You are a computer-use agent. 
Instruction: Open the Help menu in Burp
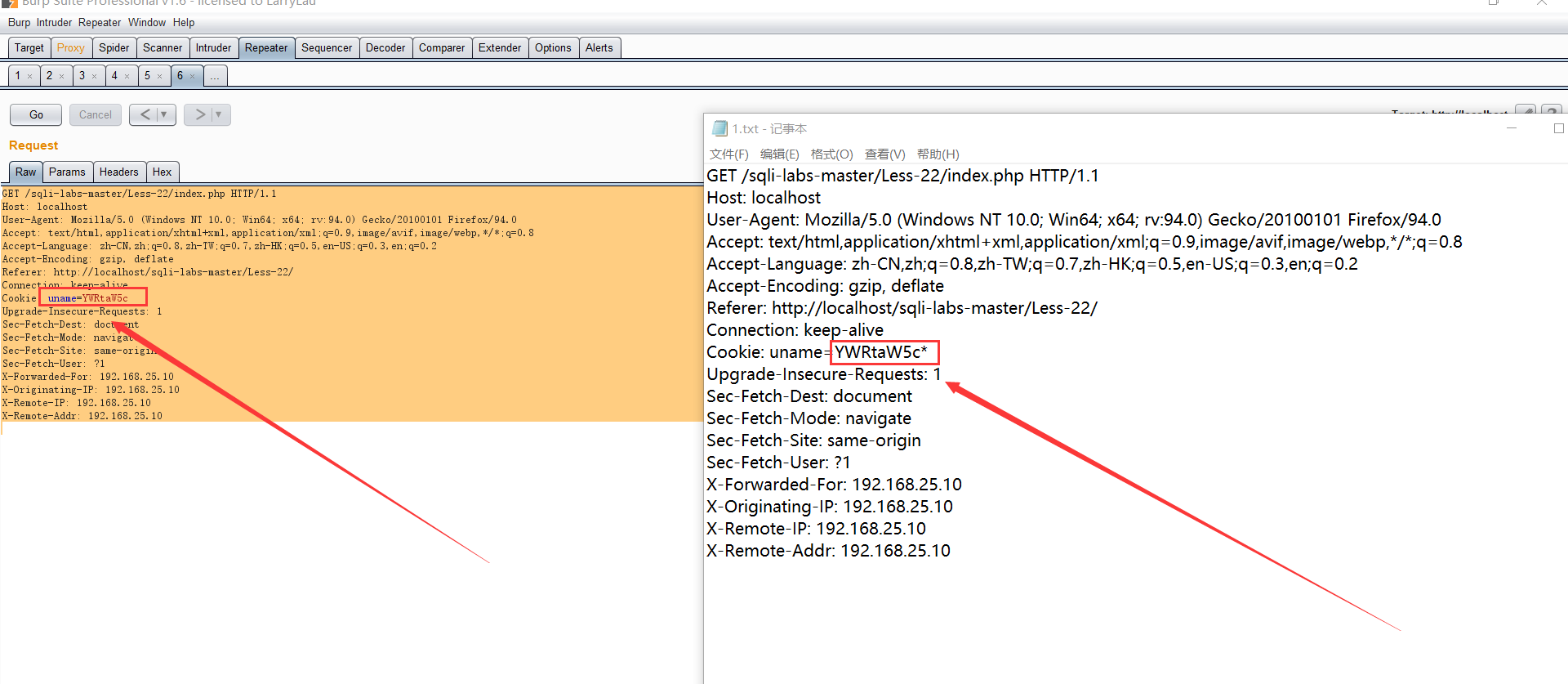point(184,22)
